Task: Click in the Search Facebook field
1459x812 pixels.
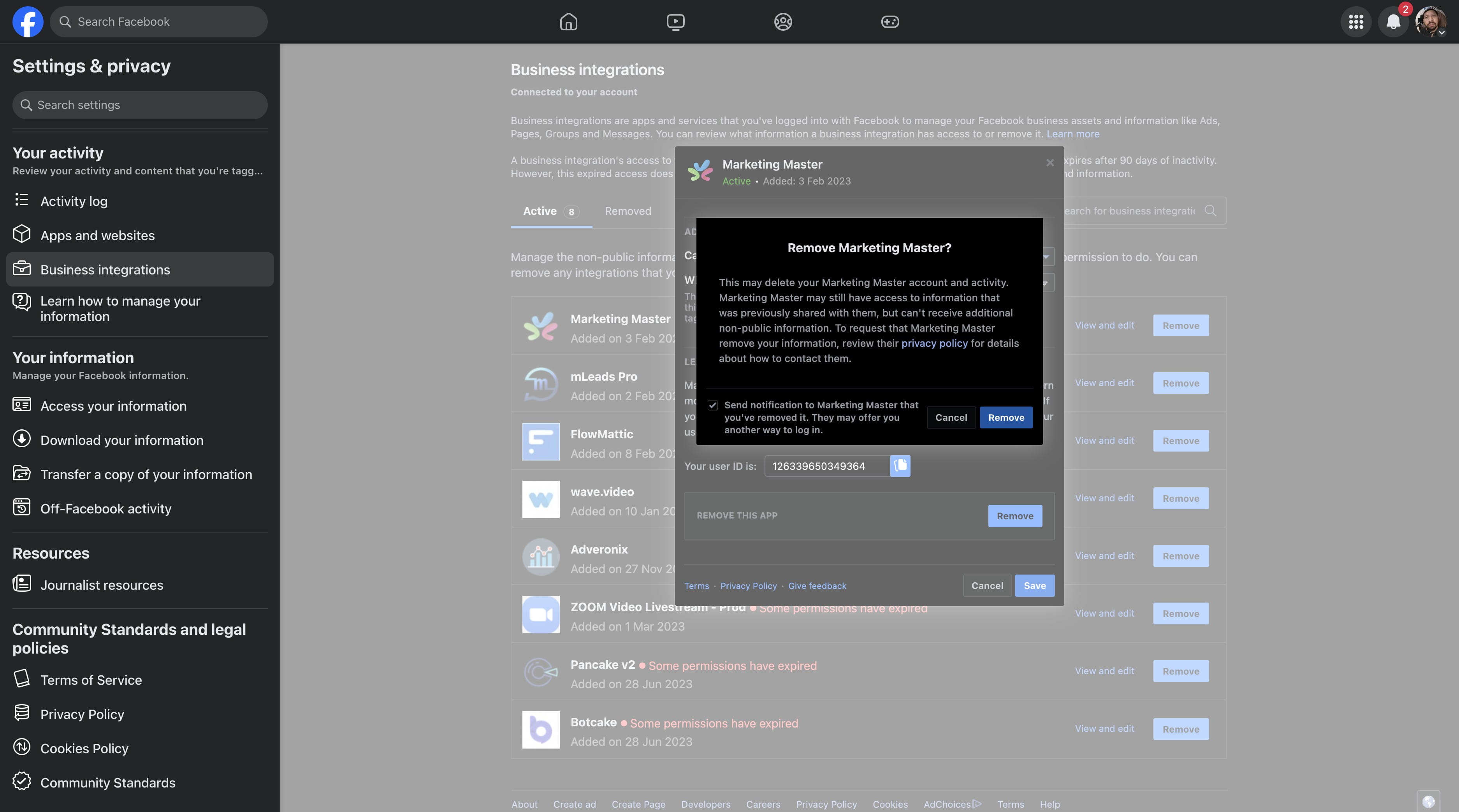Action: [158, 21]
